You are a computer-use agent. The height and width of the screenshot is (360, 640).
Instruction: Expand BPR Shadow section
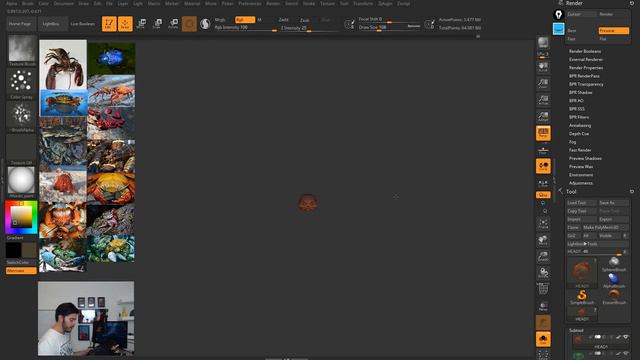coord(580,93)
